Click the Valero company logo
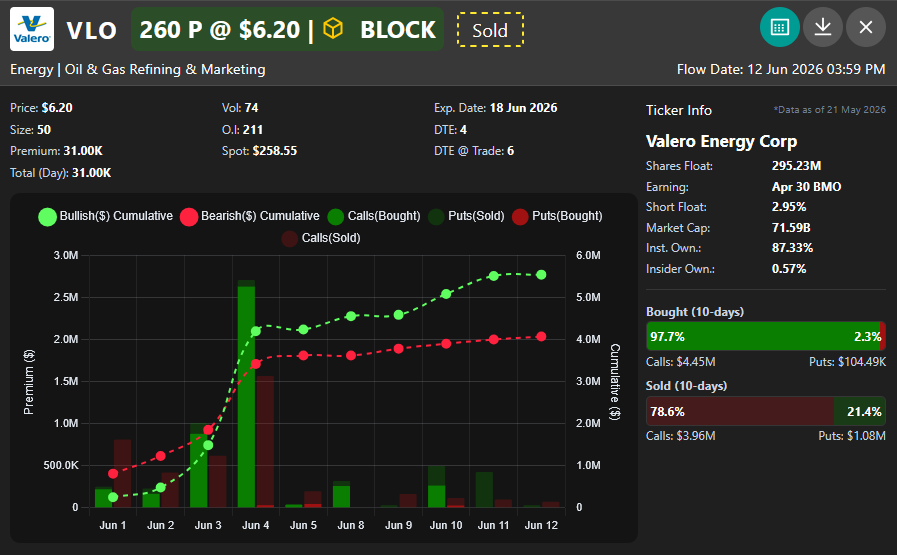The width and height of the screenshot is (897, 555). pyautogui.click(x=32, y=29)
